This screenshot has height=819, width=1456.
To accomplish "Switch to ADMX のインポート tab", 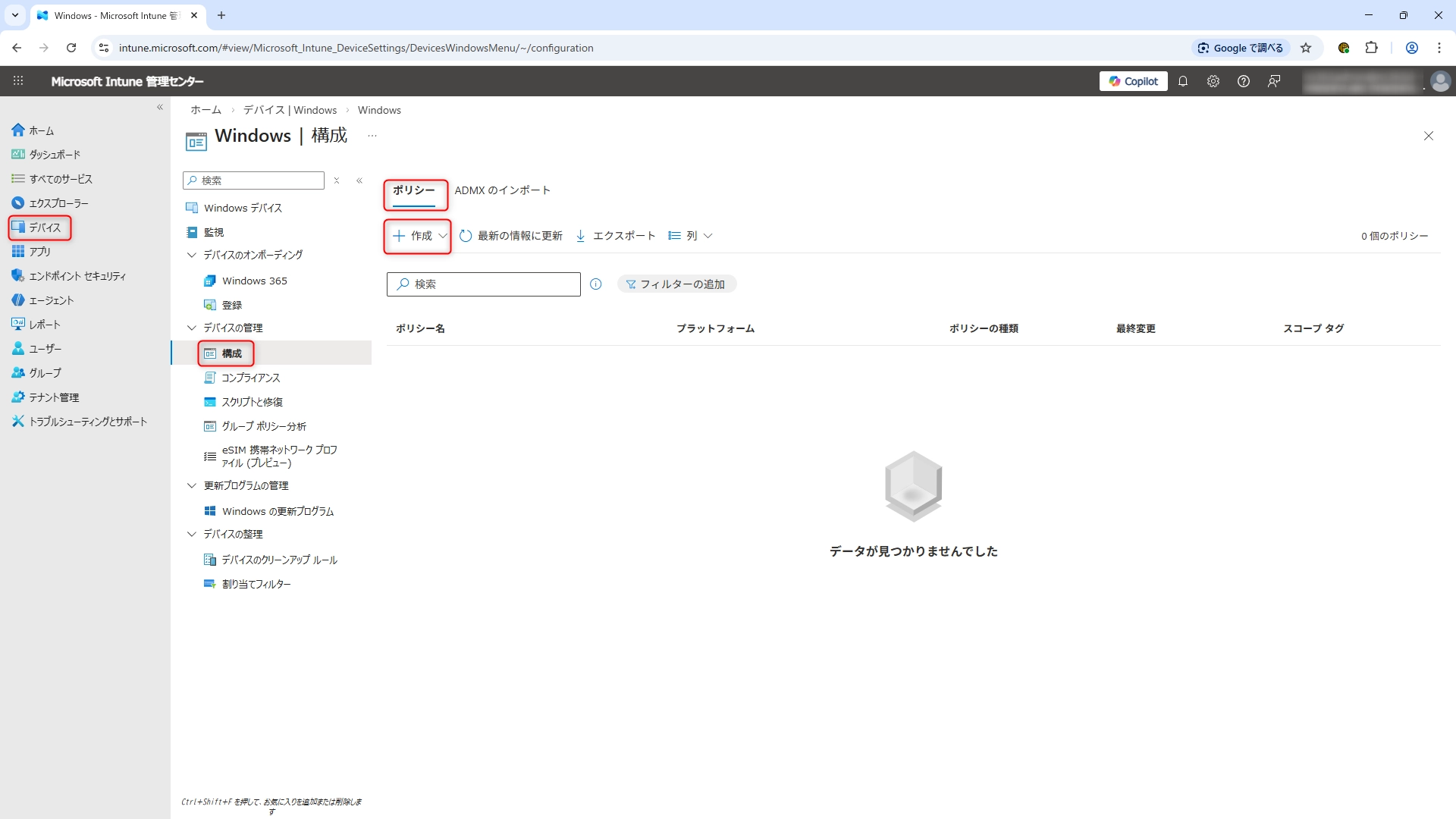I will (x=502, y=190).
